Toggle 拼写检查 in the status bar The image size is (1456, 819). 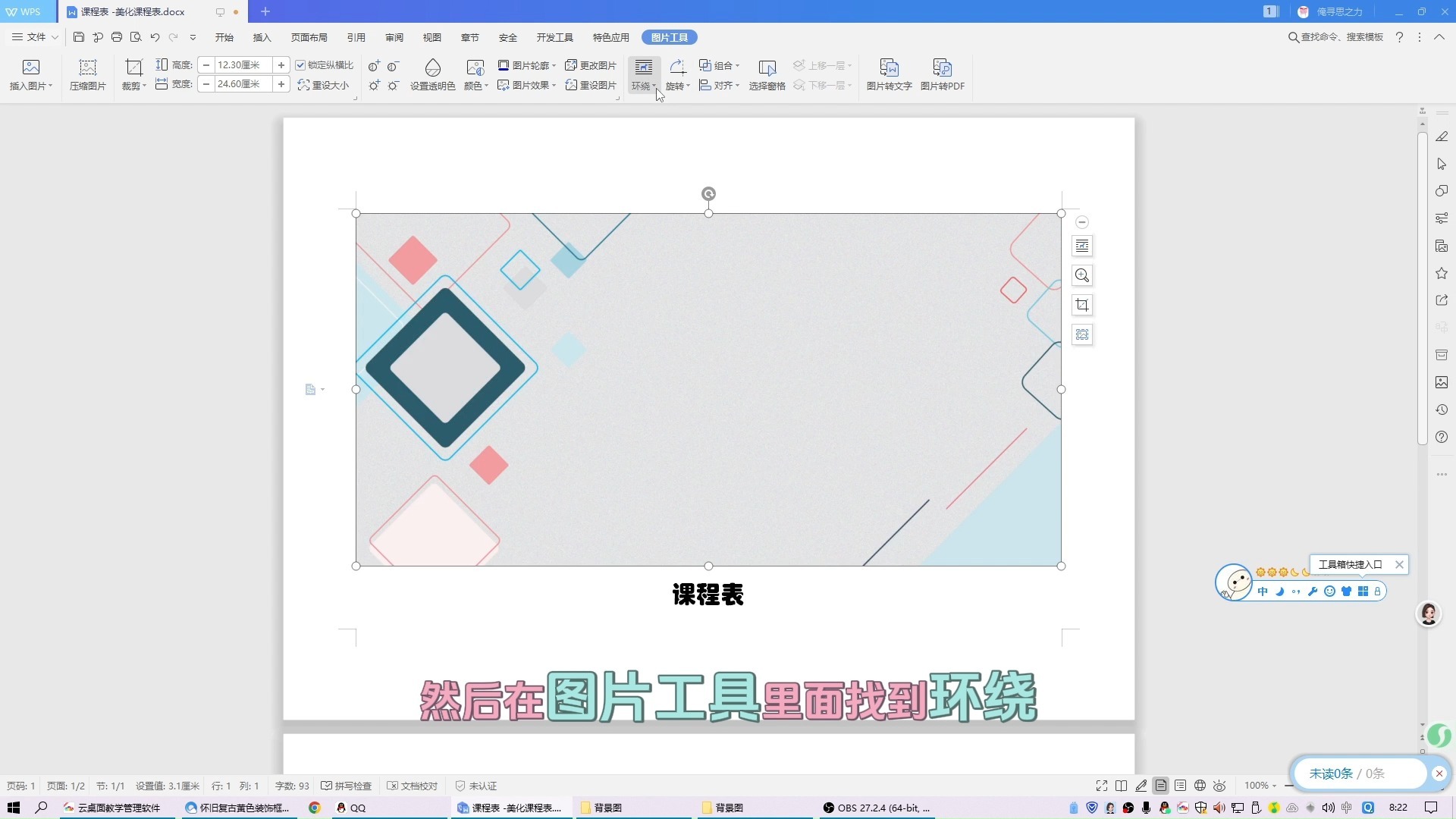[x=347, y=786]
